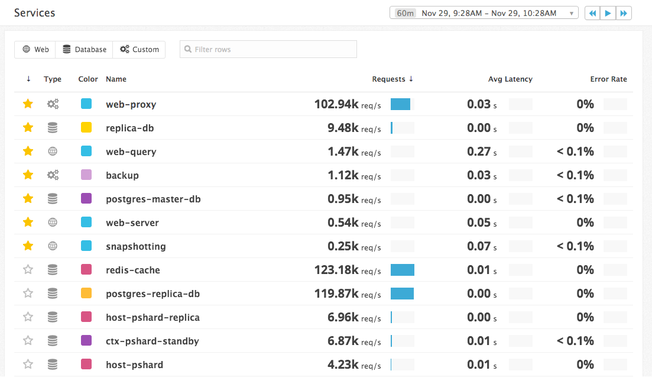This screenshot has width=652, height=377.
Task: Change the purple swatch for postgres-master-db
Action: tap(86, 198)
